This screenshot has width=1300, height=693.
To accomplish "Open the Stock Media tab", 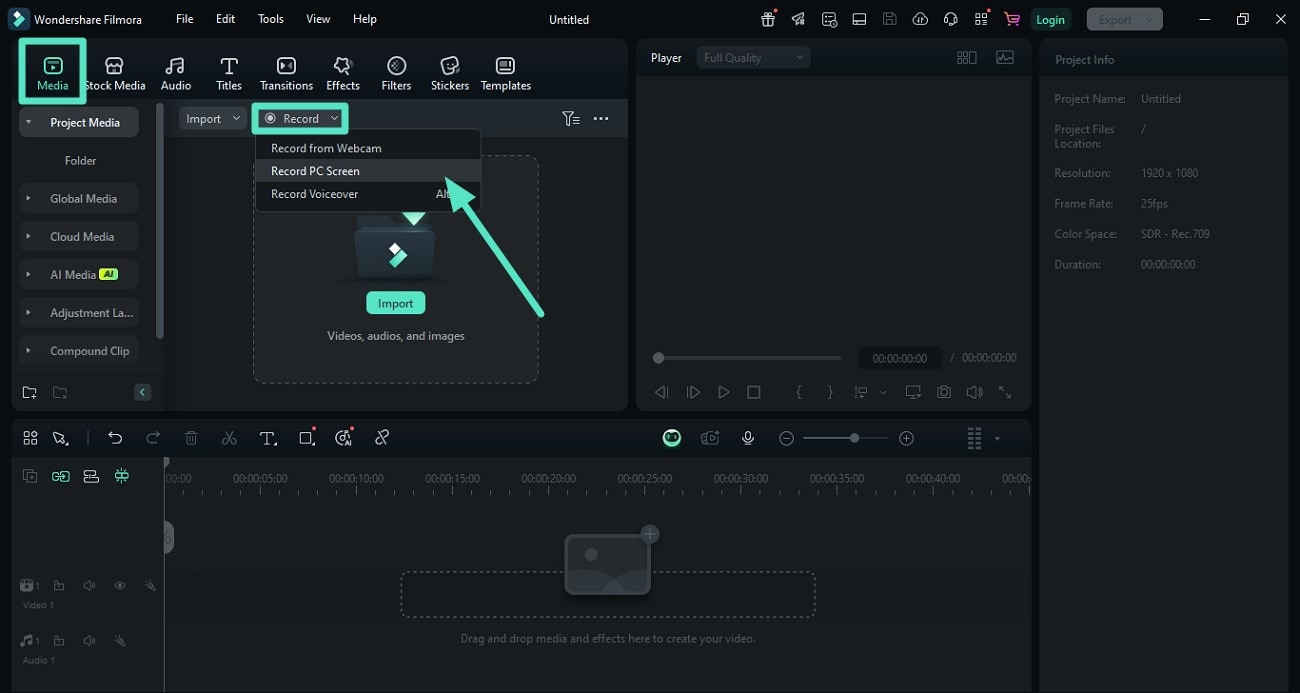I will click(x=114, y=73).
